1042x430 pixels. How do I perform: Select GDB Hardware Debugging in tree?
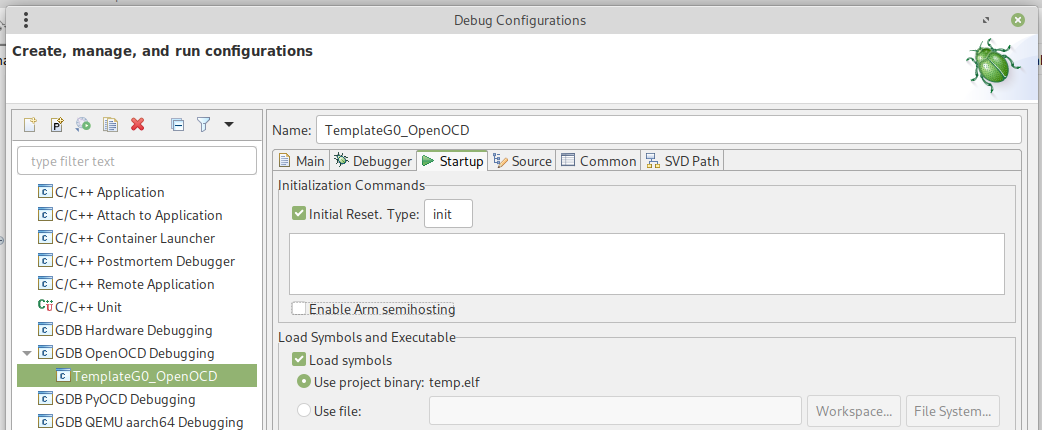(x=133, y=330)
